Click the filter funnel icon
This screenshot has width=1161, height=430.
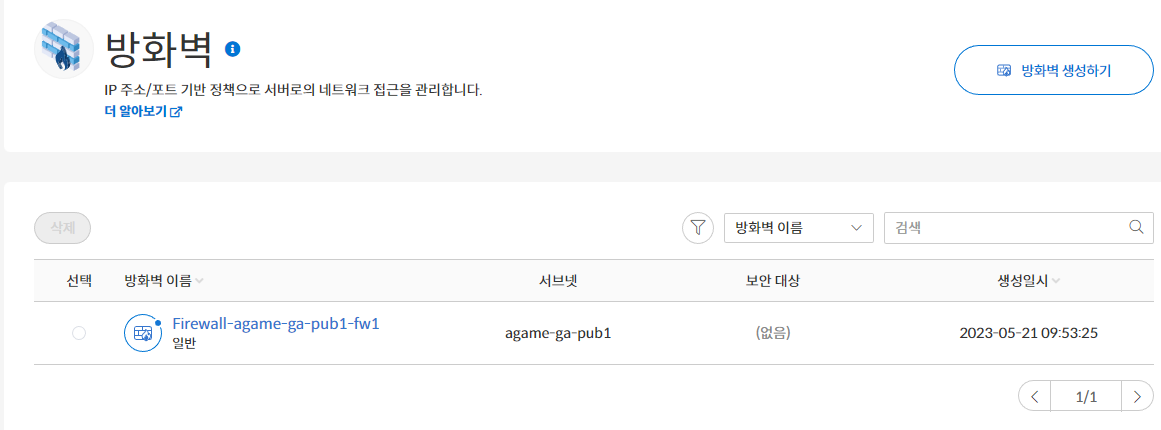click(697, 228)
